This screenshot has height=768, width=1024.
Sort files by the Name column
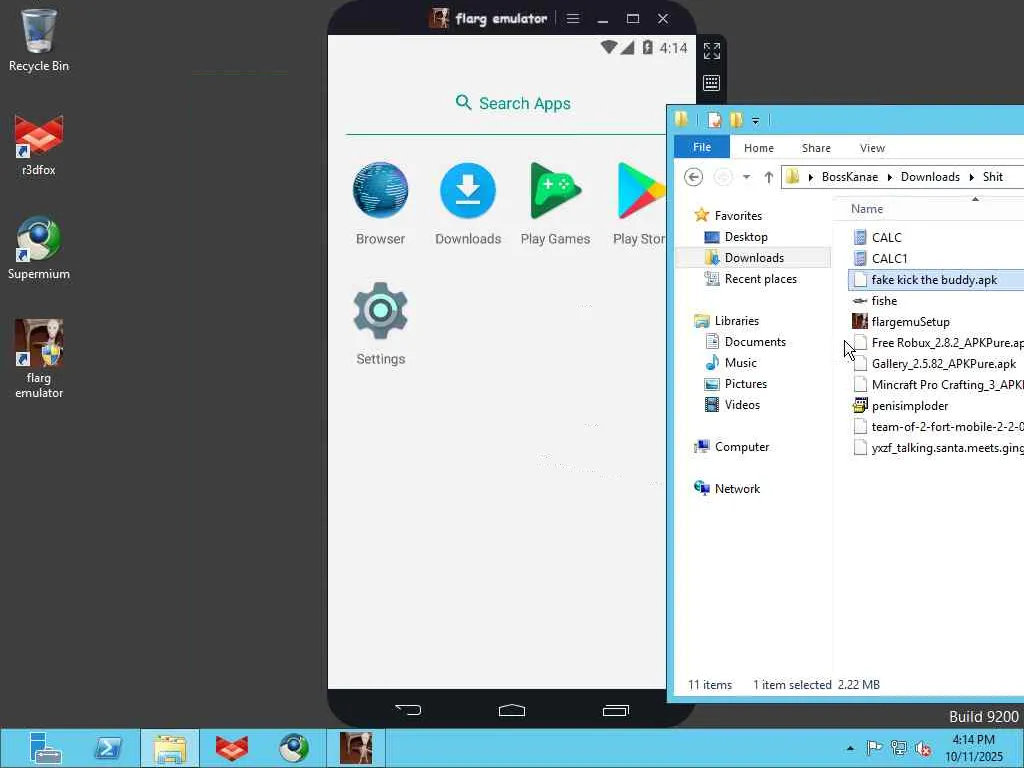(x=867, y=209)
